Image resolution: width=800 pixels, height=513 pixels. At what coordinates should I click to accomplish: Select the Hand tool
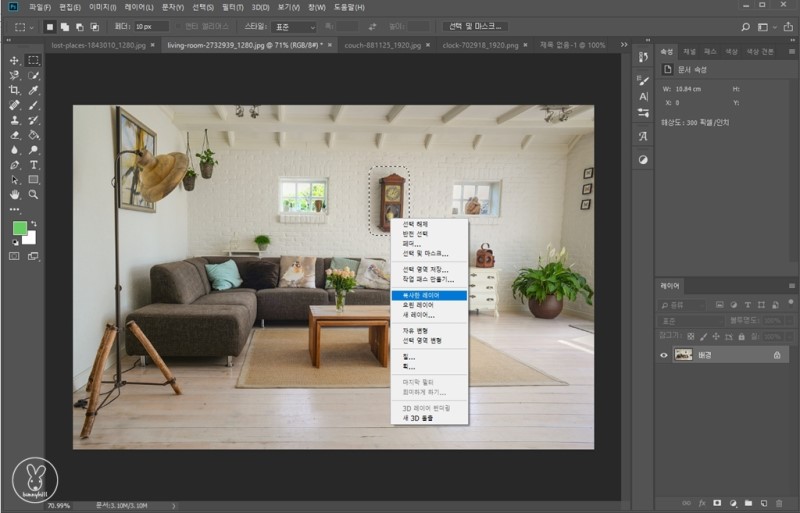14,194
